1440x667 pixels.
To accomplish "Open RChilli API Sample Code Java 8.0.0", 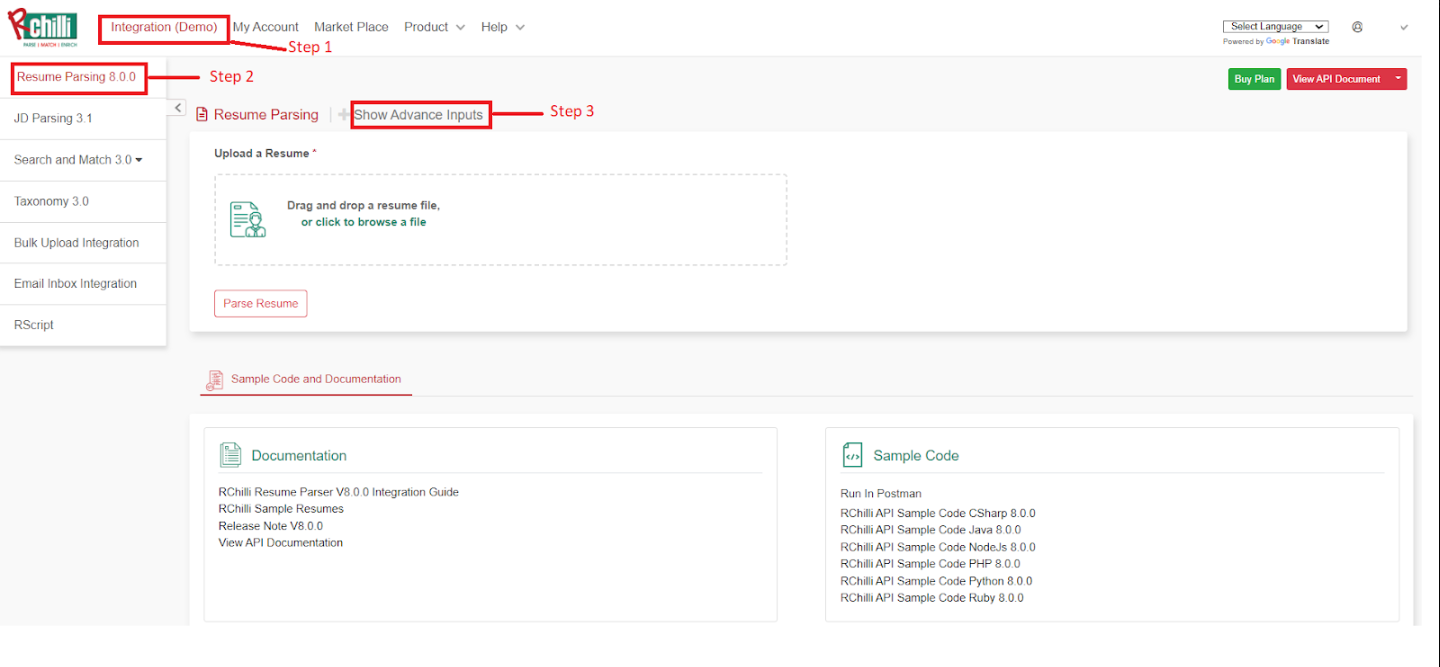I will [x=930, y=531].
